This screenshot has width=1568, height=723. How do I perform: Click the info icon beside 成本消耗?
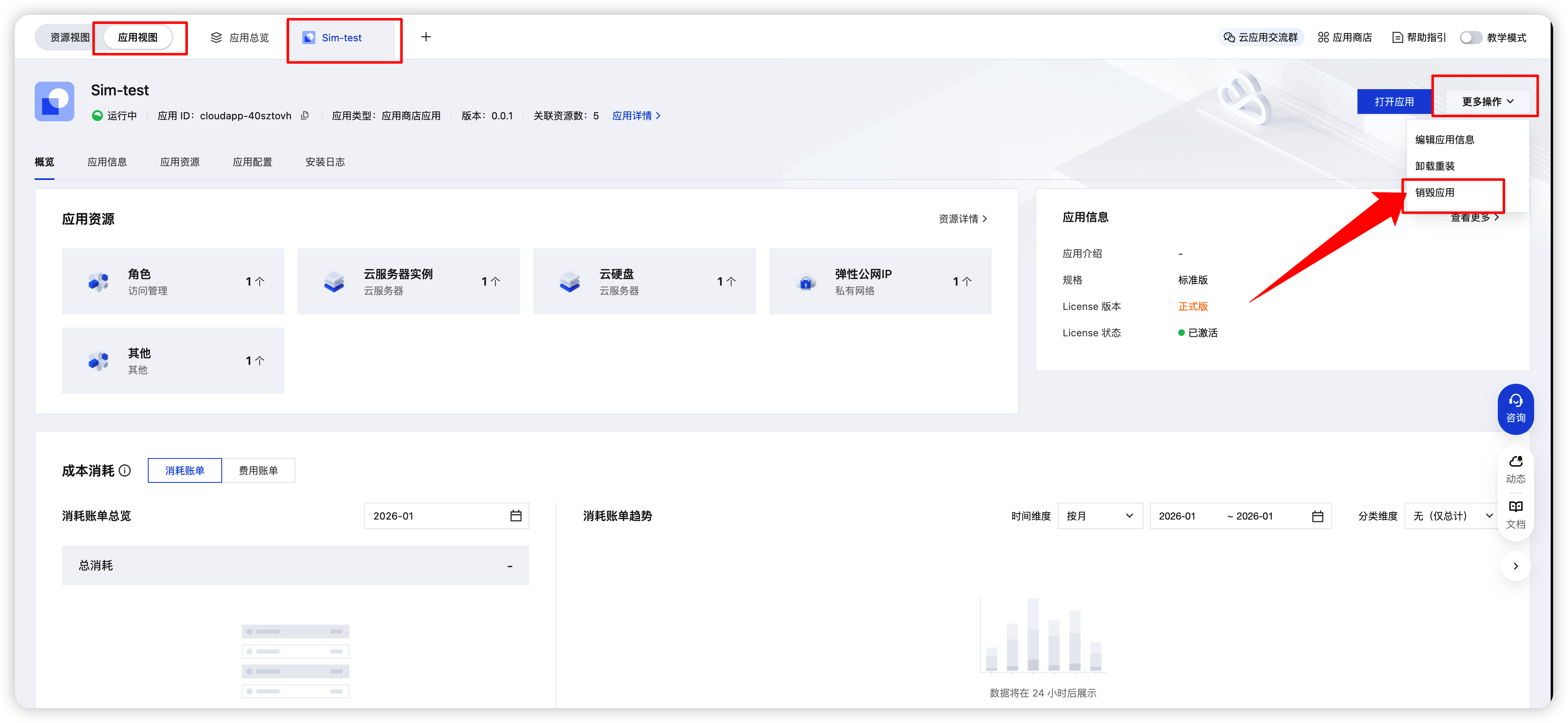[x=125, y=470]
